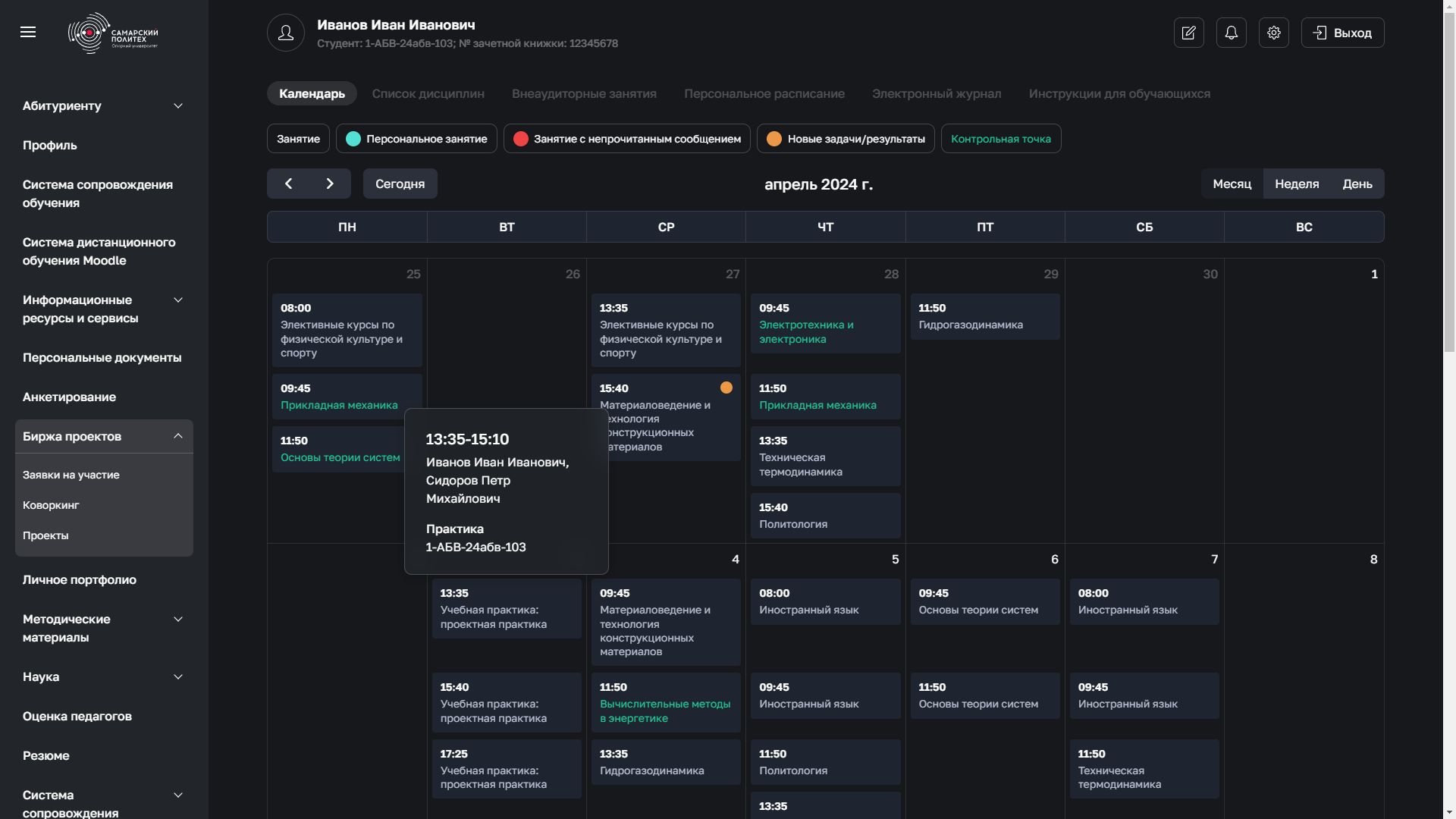This screenshot has width=1456, height=819.
Task: Open 08:00 Элективные курсы lesson on Monday 25
Action: [347, 331]
